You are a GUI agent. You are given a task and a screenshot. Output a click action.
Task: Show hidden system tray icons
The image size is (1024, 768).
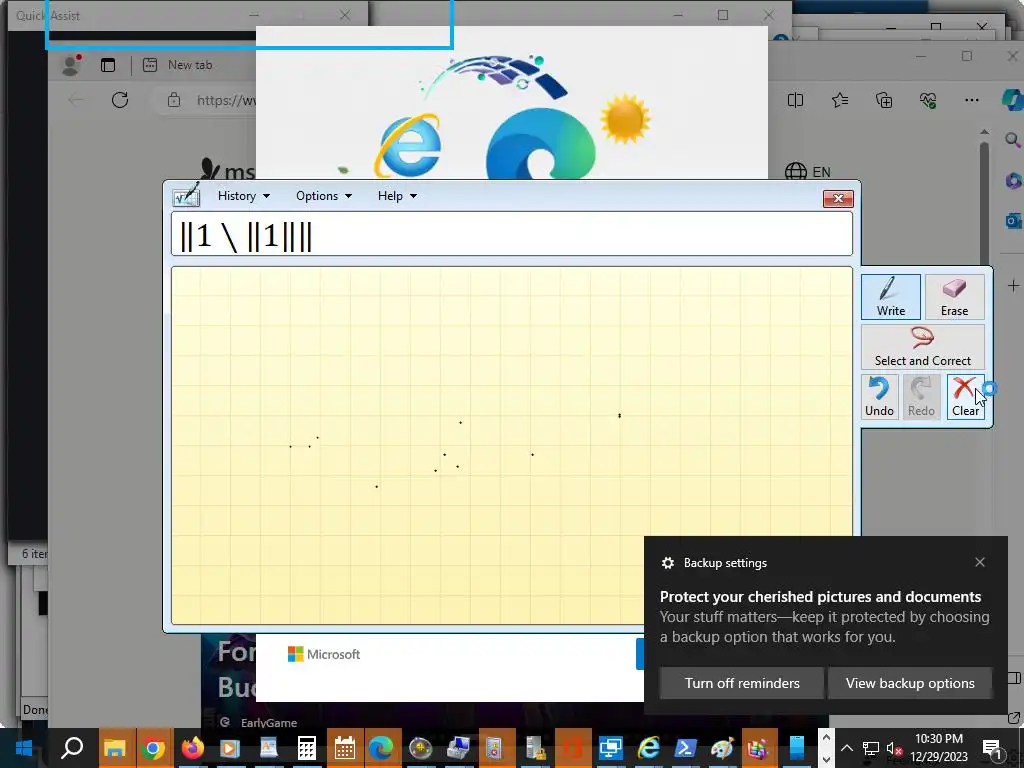(846, 748)
